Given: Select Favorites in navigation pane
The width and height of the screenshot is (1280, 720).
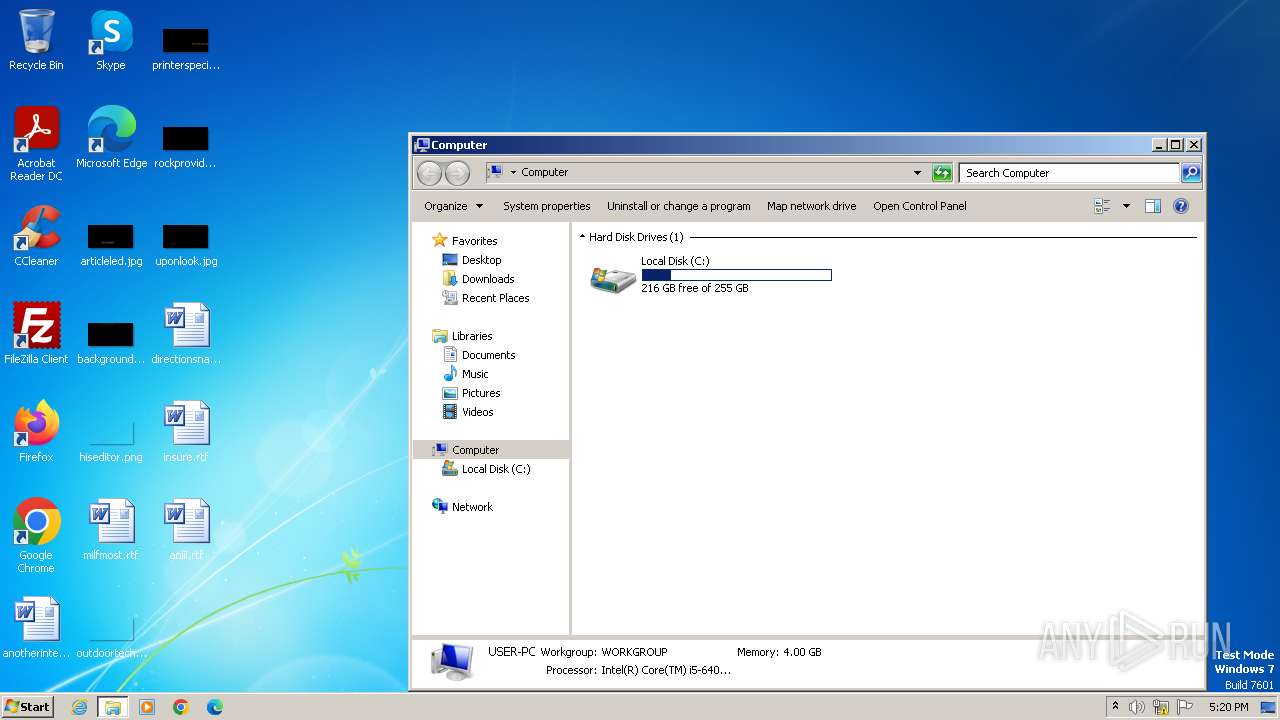Looking at the screenshot, I should [464, 241].
